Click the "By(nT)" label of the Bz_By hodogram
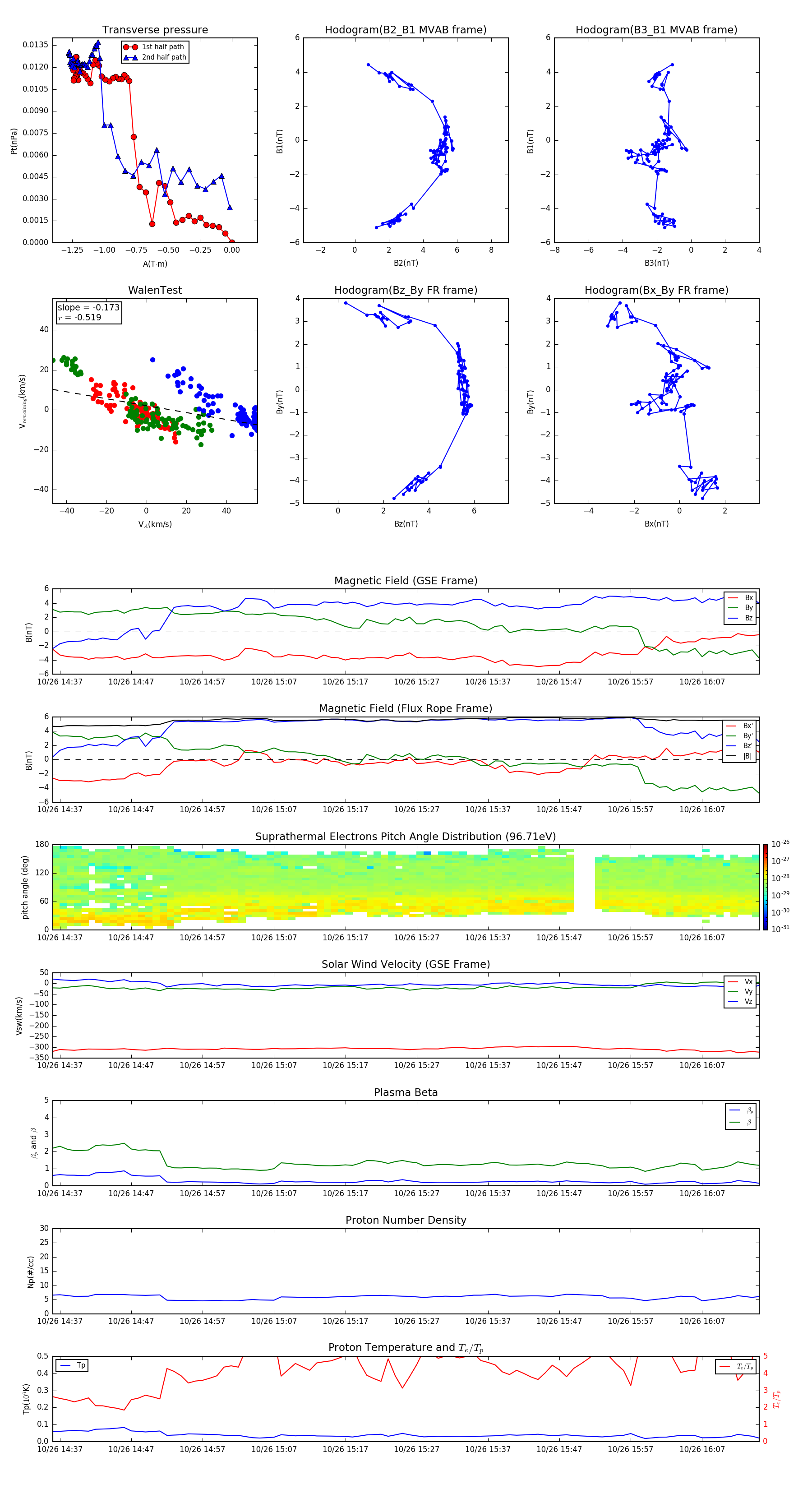This screenshot has height=1489, width=812. pyautogui.click(x=280, y=402)
